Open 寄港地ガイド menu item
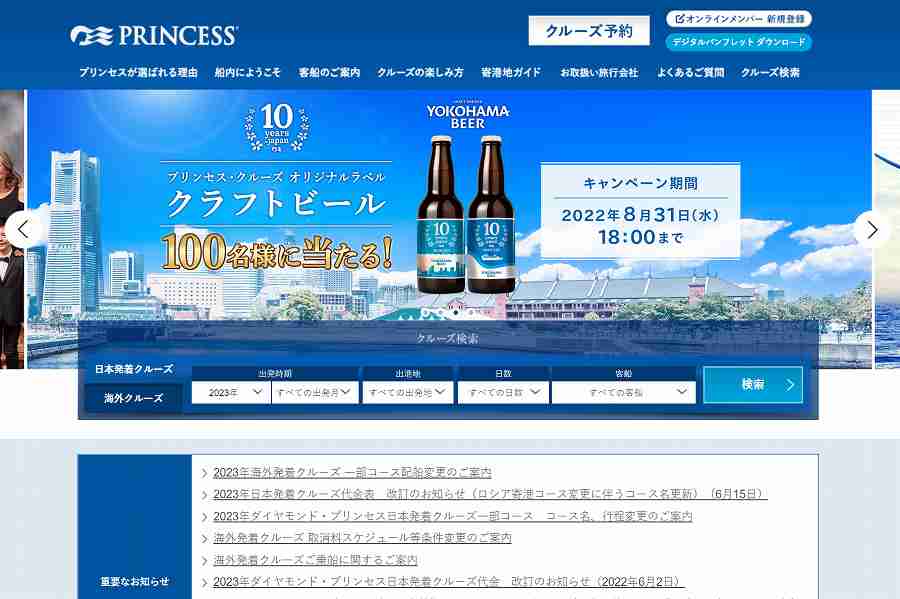The height and width of the screenshot is (599, 900). click(x=511, y=72)
